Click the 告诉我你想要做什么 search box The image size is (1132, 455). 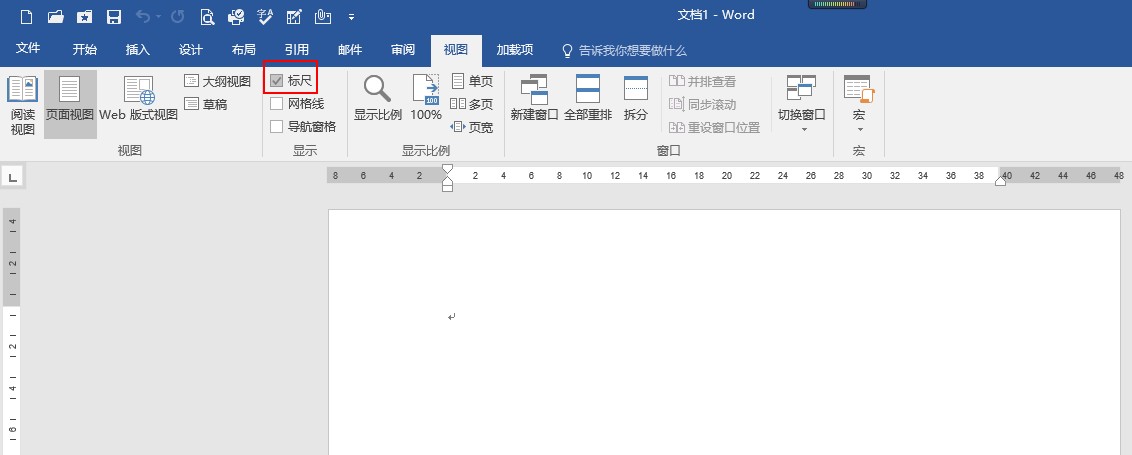click(x=632, y=50)
